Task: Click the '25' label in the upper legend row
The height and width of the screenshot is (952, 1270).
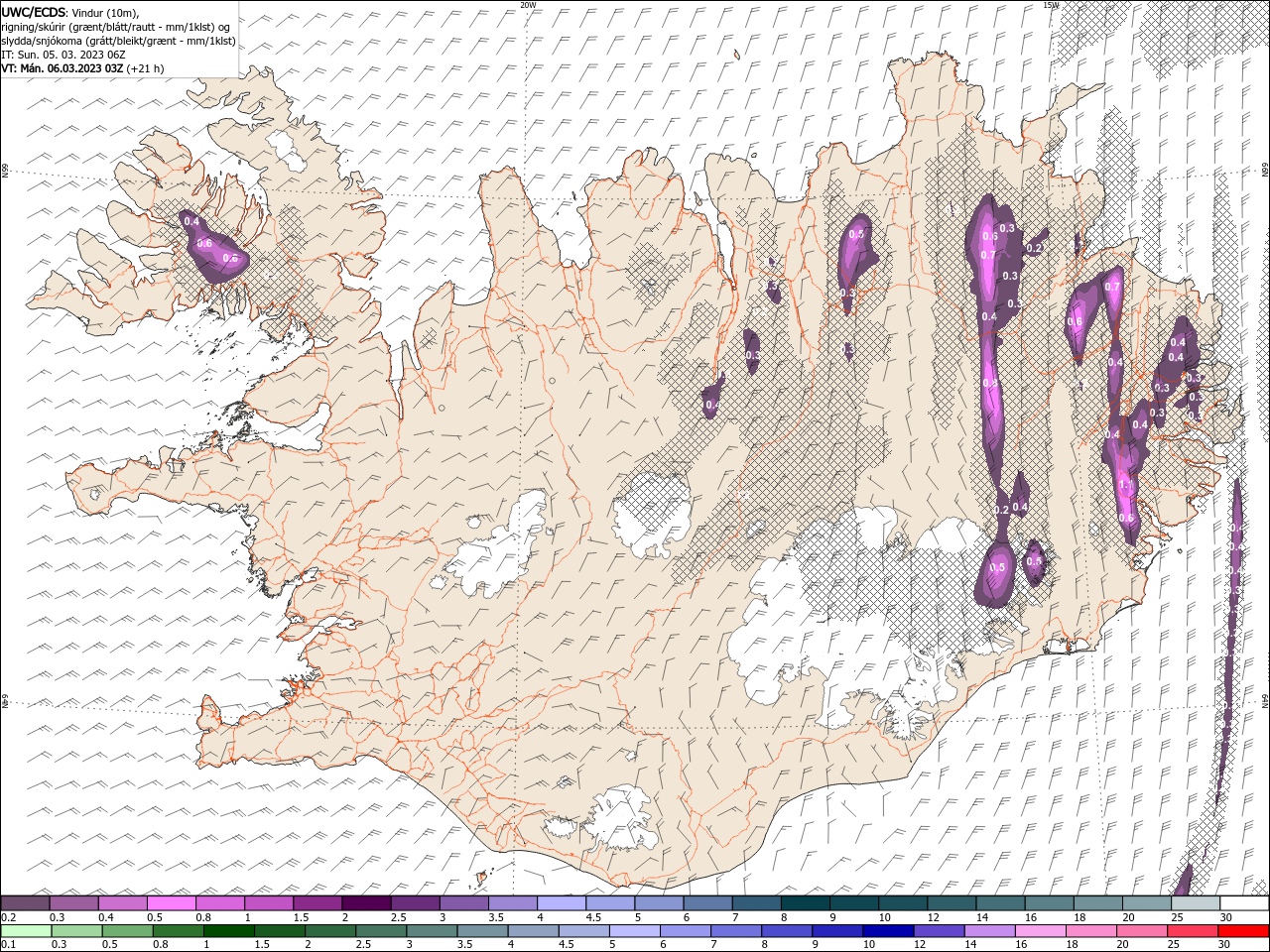Action: pos(1176,918)
